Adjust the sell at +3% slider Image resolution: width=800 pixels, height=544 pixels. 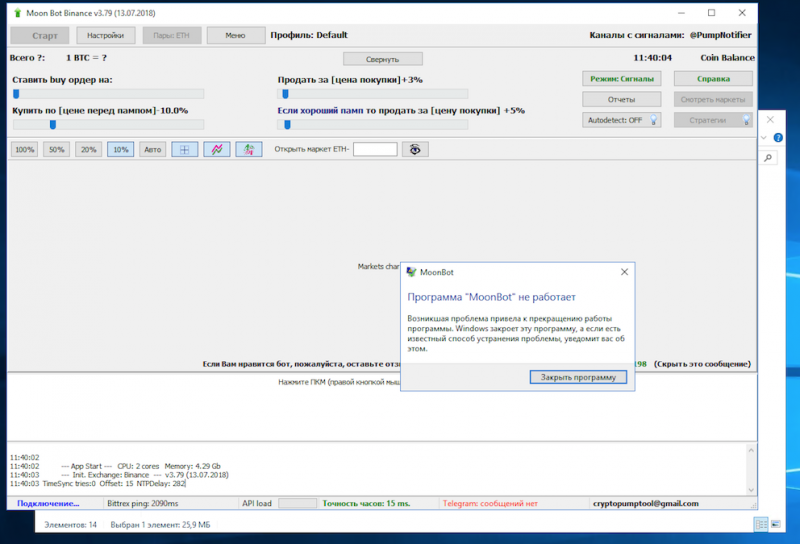pyautogui.click(x=372, y=94)
